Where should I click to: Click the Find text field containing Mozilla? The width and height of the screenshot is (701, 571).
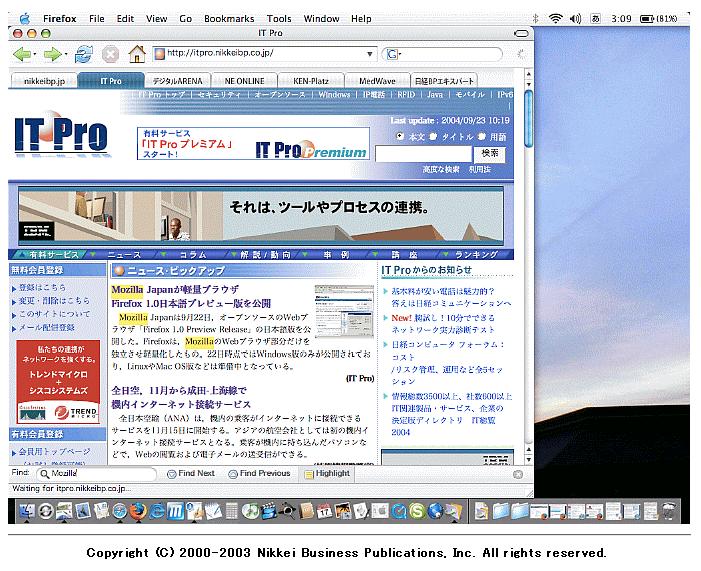[97, 474]
